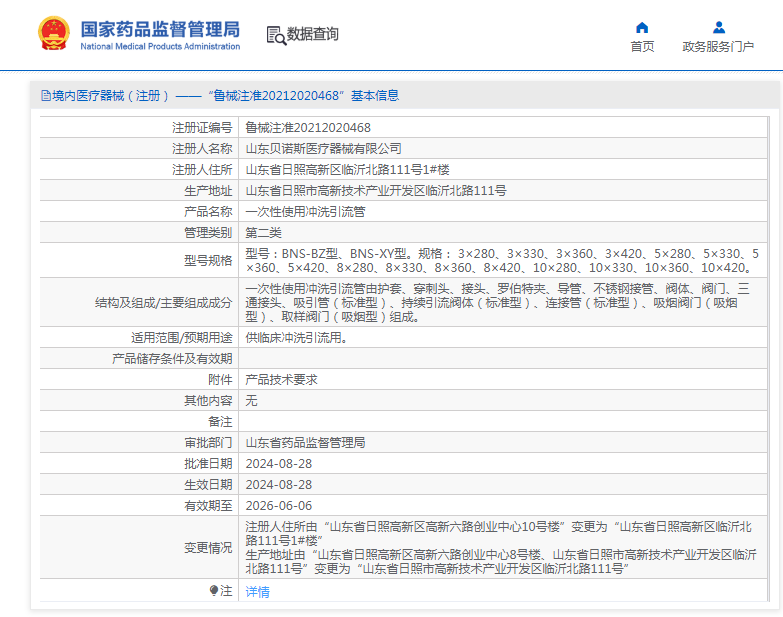Click the 有效期至 row label
The image size is (783, 617).
pos(208,506)
